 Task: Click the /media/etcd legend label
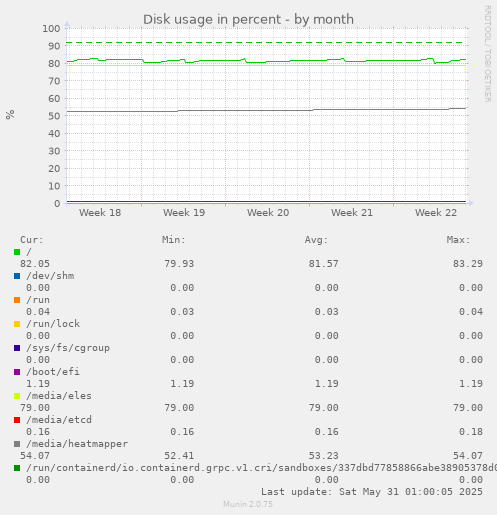coord(59,420)
